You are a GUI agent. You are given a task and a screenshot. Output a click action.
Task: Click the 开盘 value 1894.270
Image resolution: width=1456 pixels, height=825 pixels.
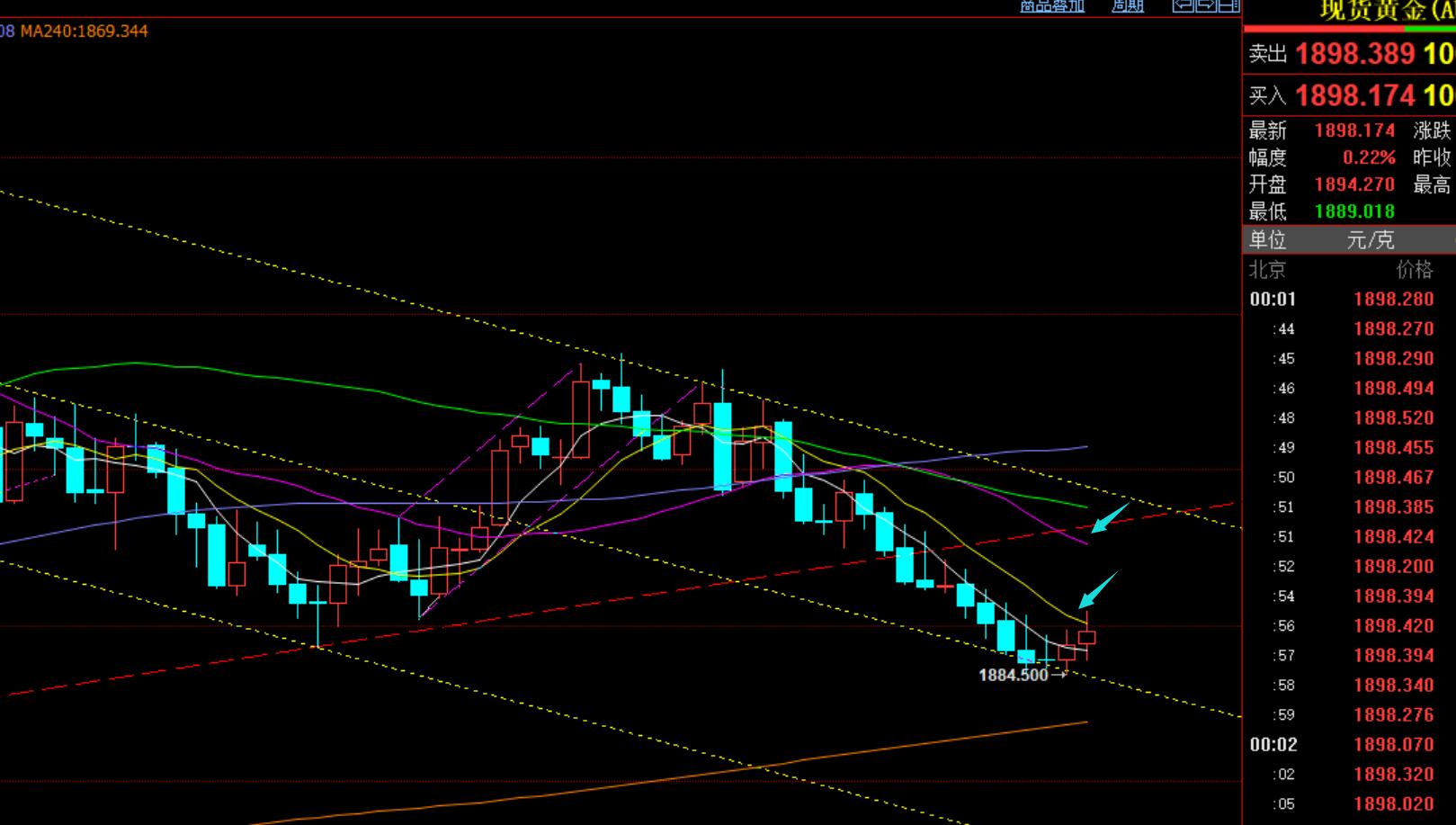tap(1354, 184)
